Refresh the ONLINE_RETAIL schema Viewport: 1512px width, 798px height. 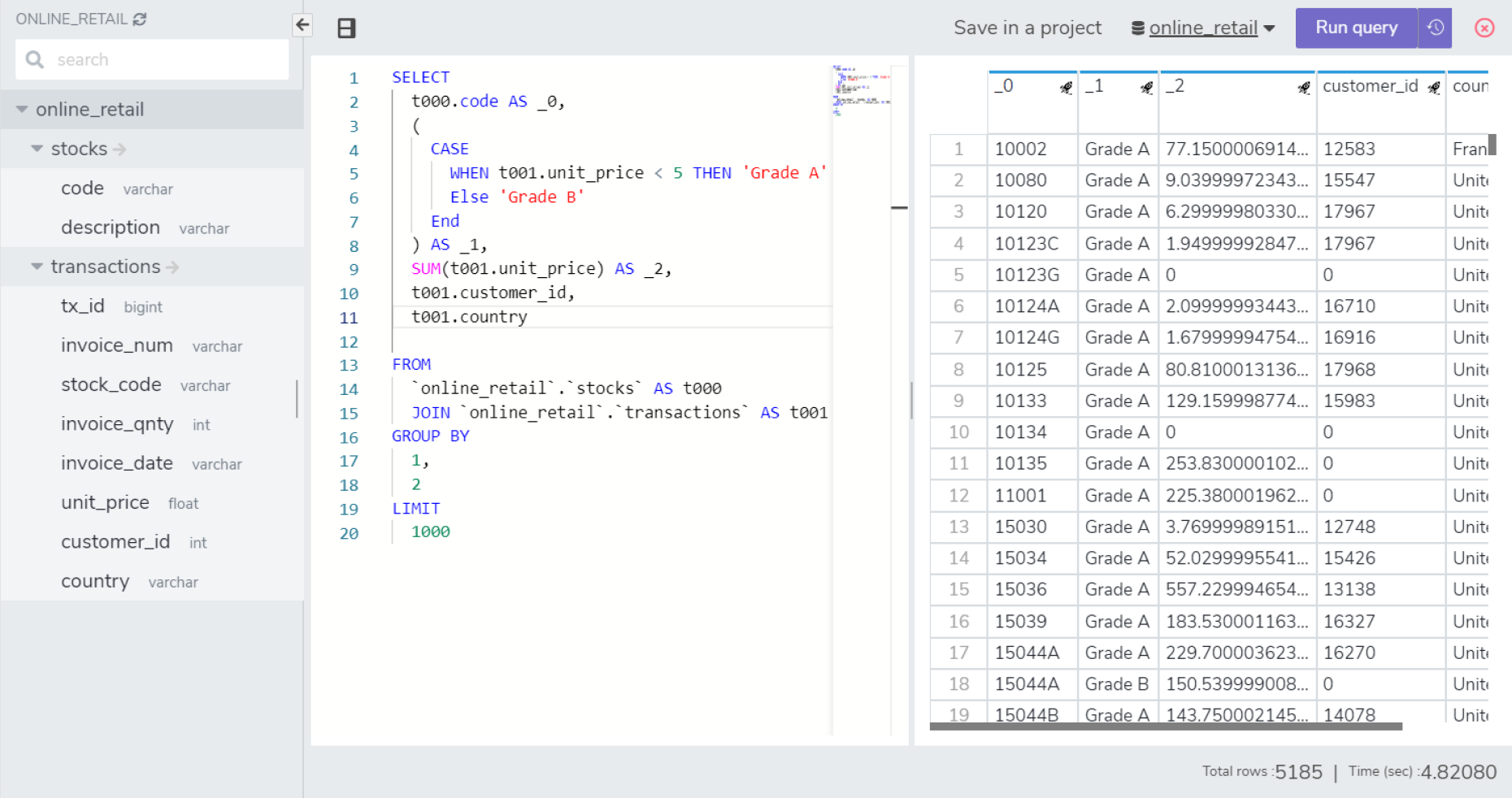[x=140, y=19]
